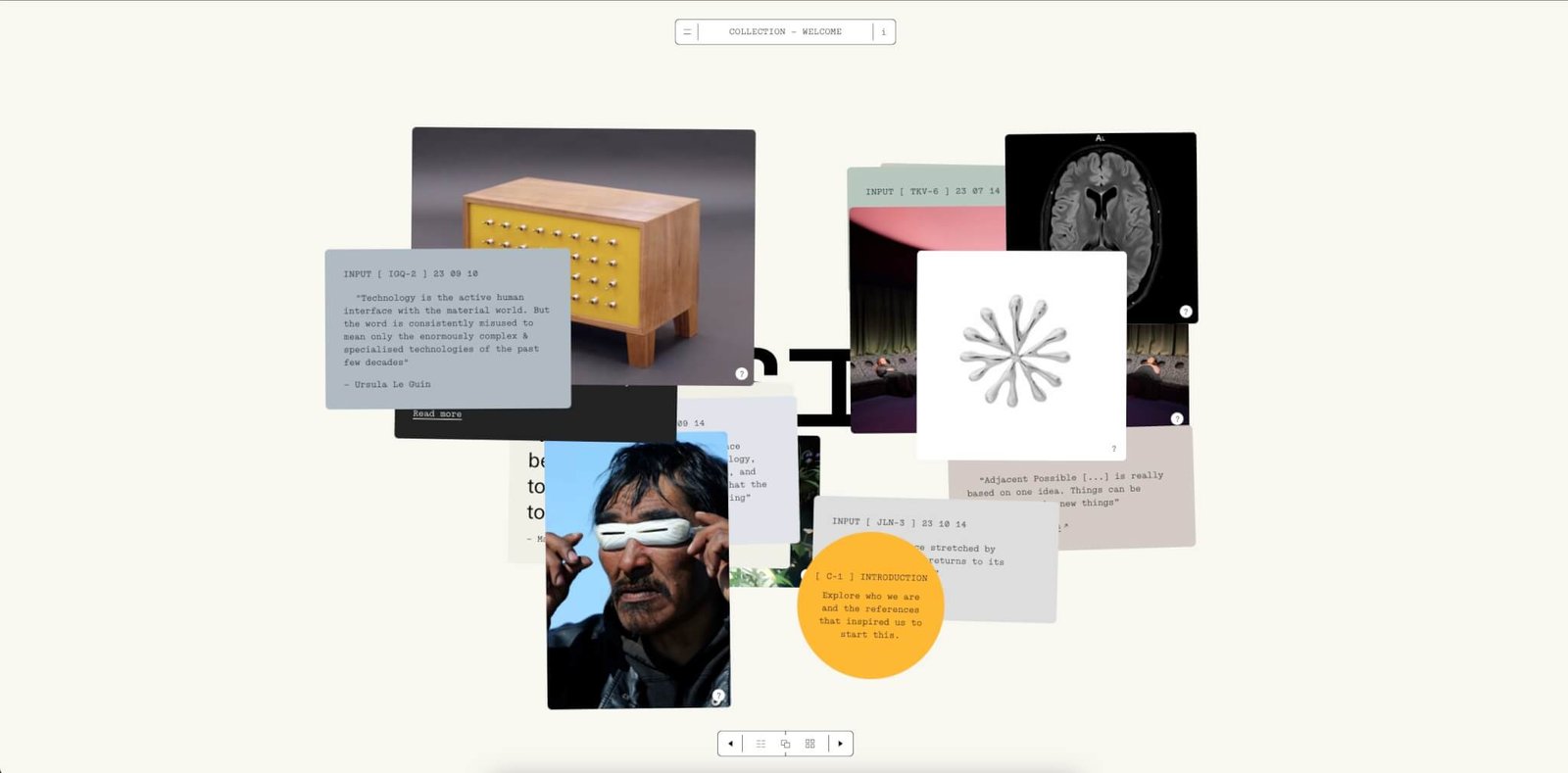Switch to list view layout
1568x773 pixels.
click(x=760, y=744)
